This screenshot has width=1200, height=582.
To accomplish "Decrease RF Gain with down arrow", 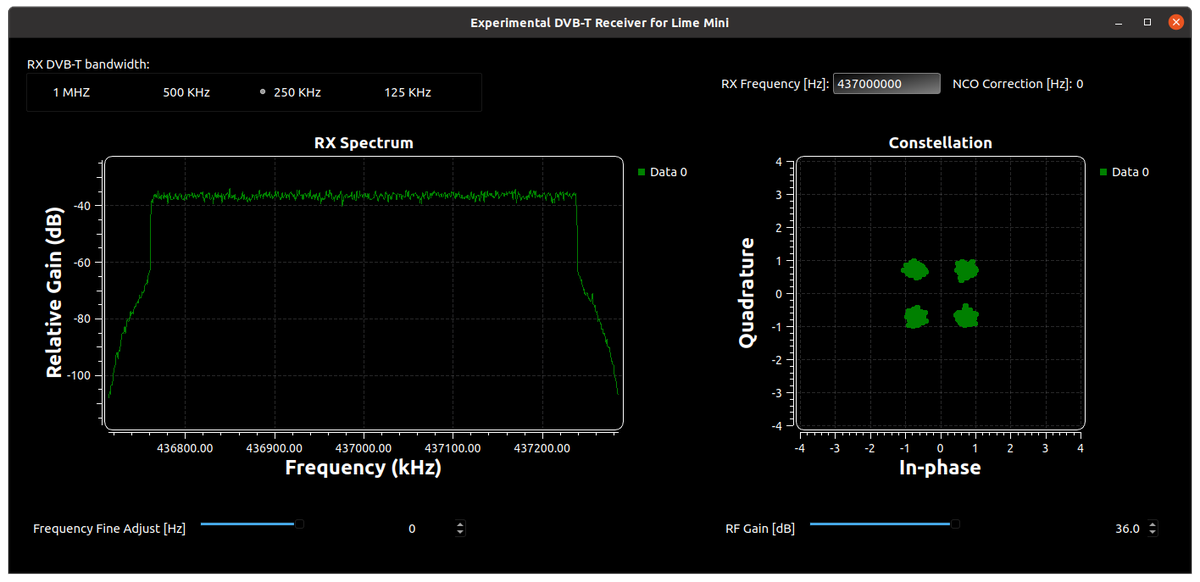I will pos(1153,533).
